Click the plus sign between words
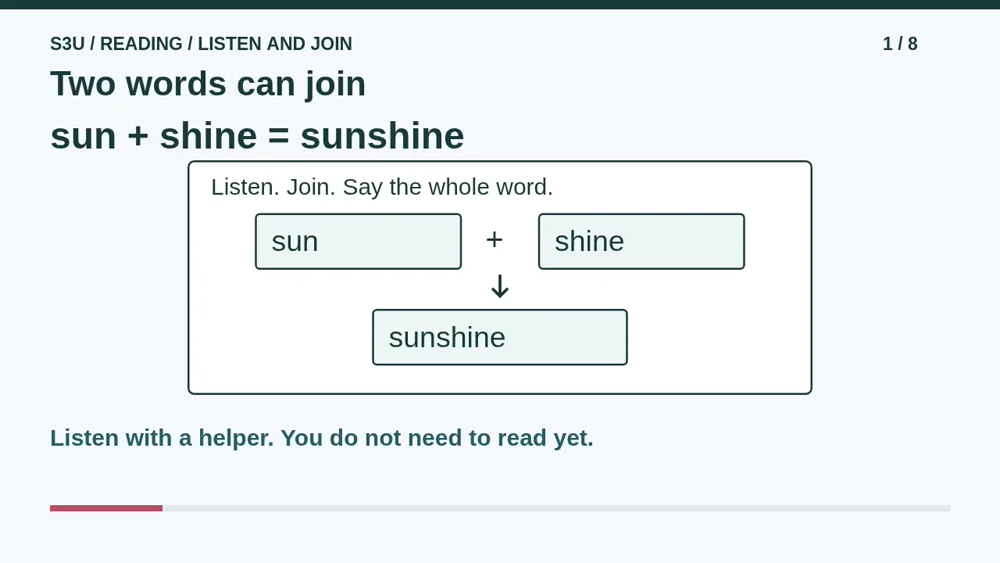 [x=494, y=240]
